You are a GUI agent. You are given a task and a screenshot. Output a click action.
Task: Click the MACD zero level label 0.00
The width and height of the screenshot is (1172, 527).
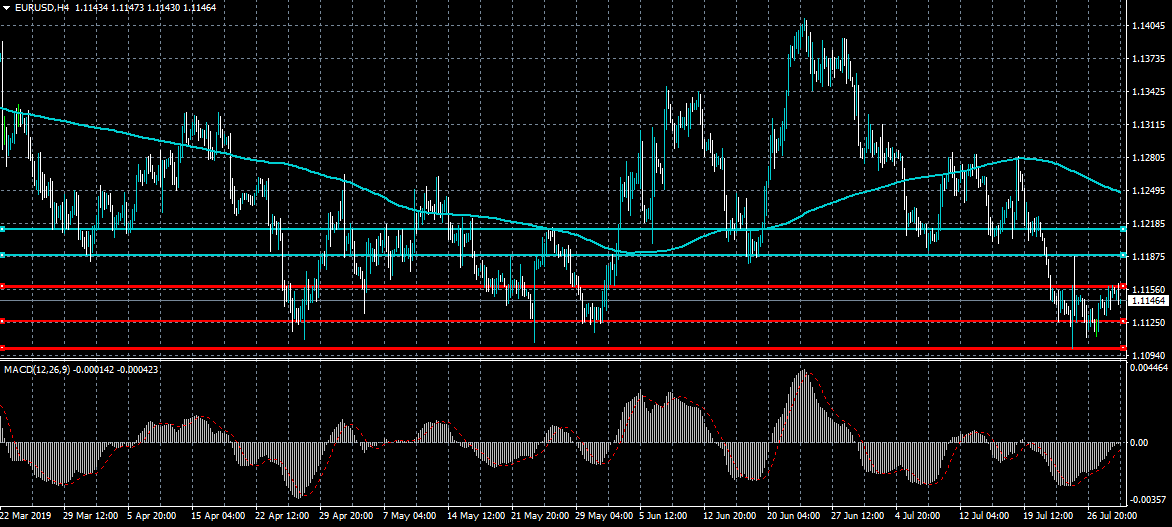point(1138,442)
